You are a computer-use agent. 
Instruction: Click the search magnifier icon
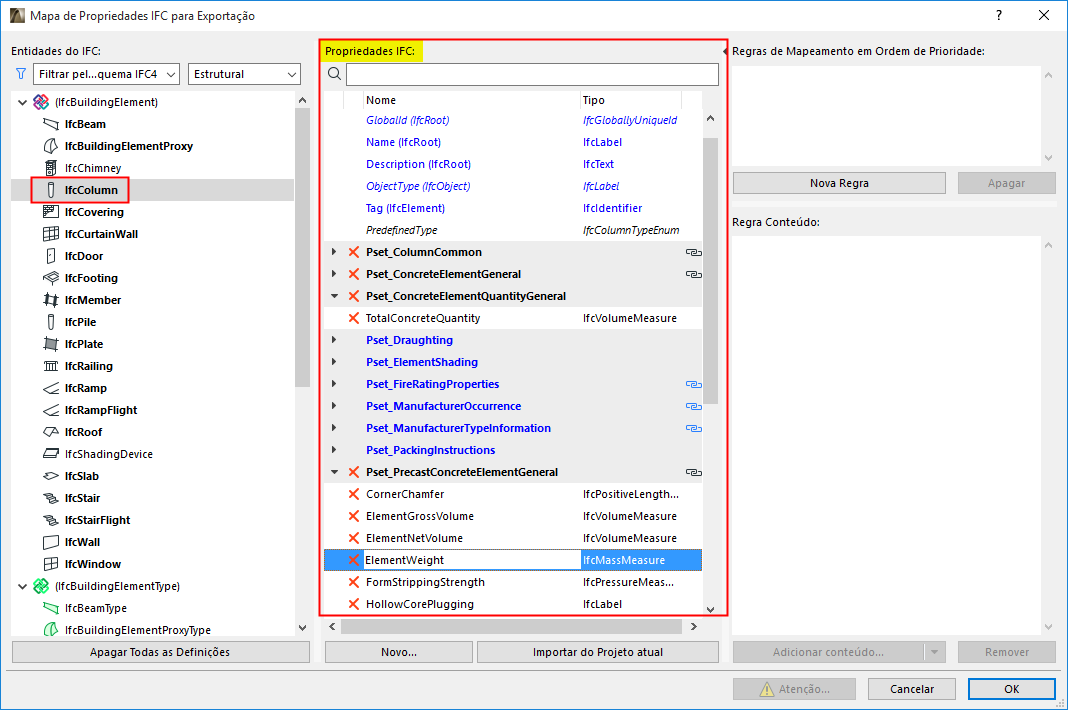coord(334,74)
